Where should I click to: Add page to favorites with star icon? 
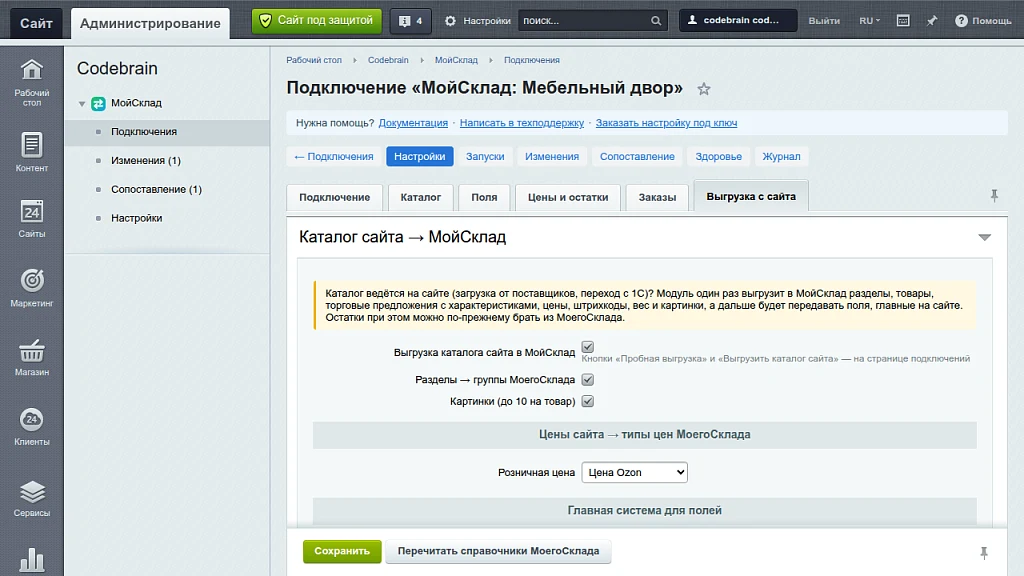(x=703, y=89)
